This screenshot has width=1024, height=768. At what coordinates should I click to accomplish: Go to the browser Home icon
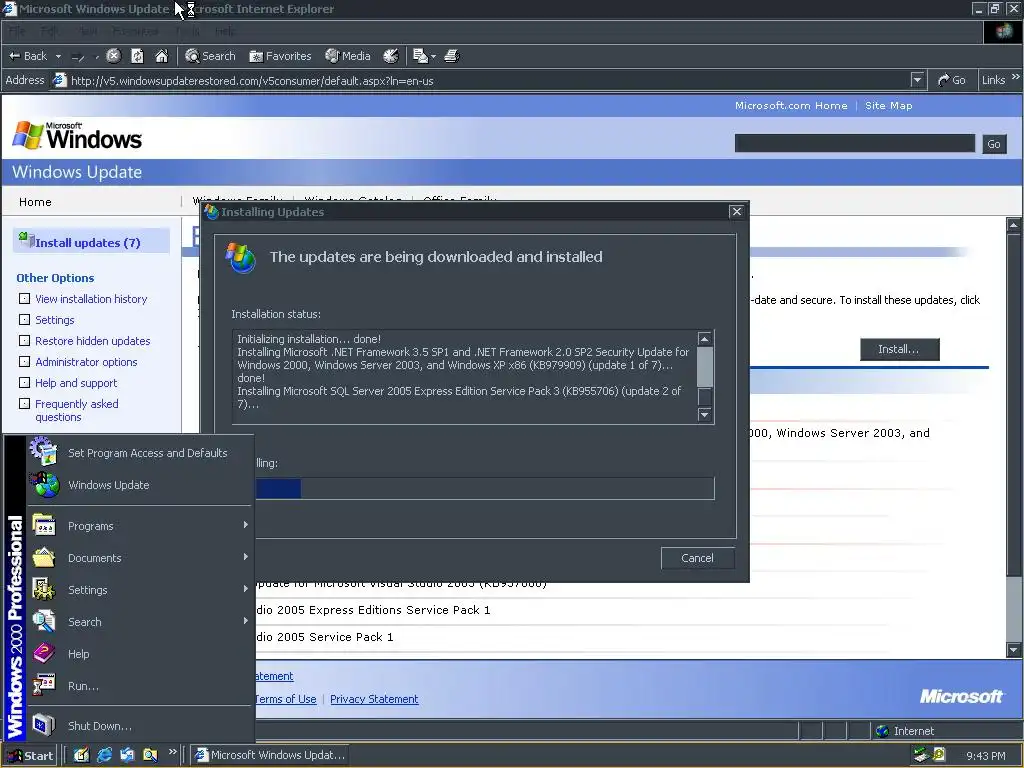pyautogui.click(x=161, y=56)
